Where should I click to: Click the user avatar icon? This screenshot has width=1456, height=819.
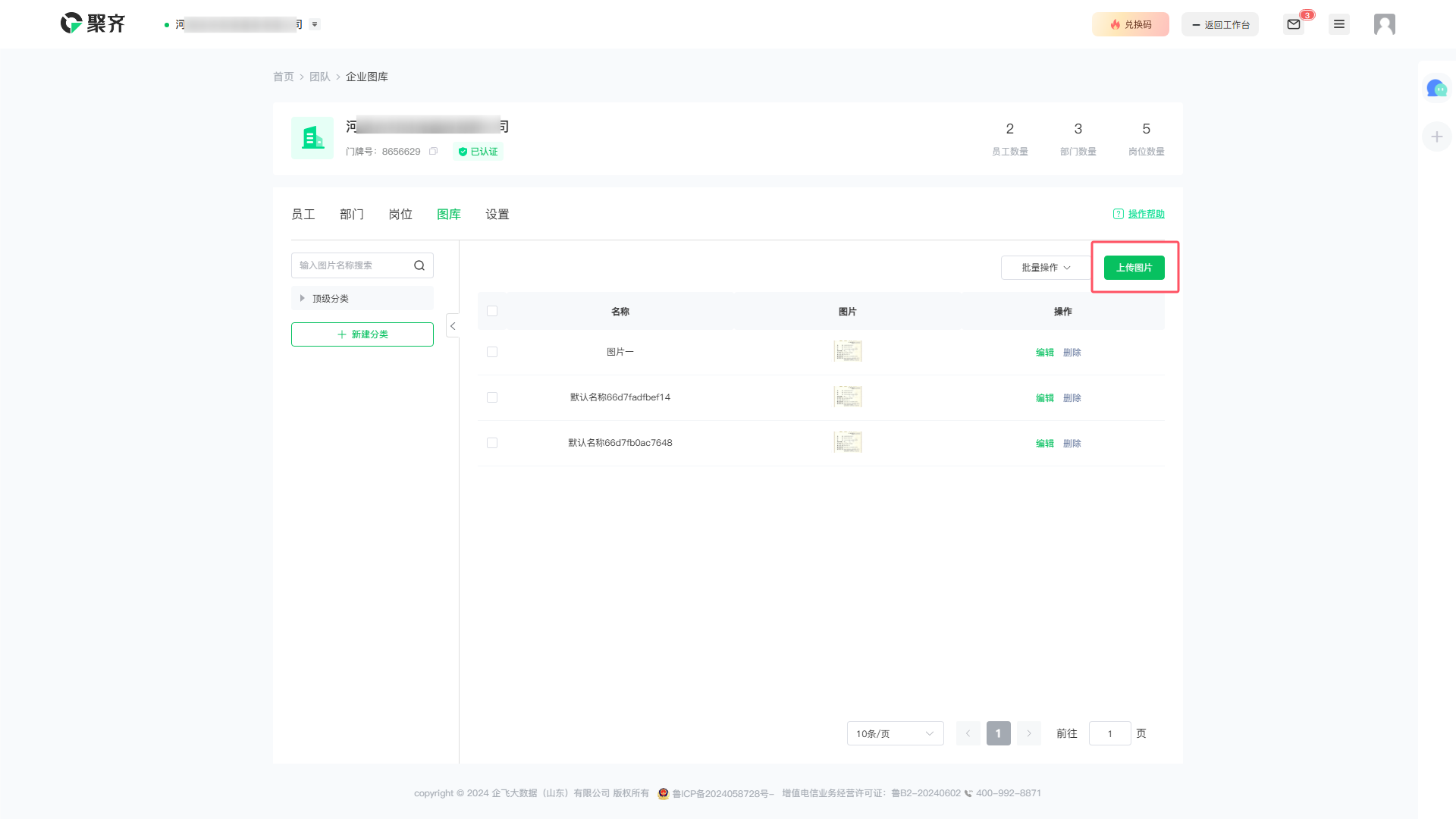1385,24
